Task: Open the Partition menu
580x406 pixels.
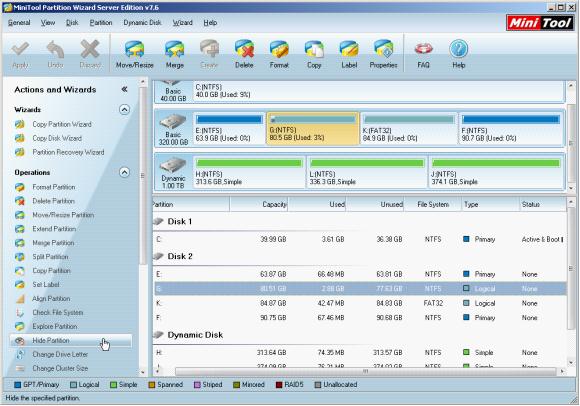Action: [101, 23]
